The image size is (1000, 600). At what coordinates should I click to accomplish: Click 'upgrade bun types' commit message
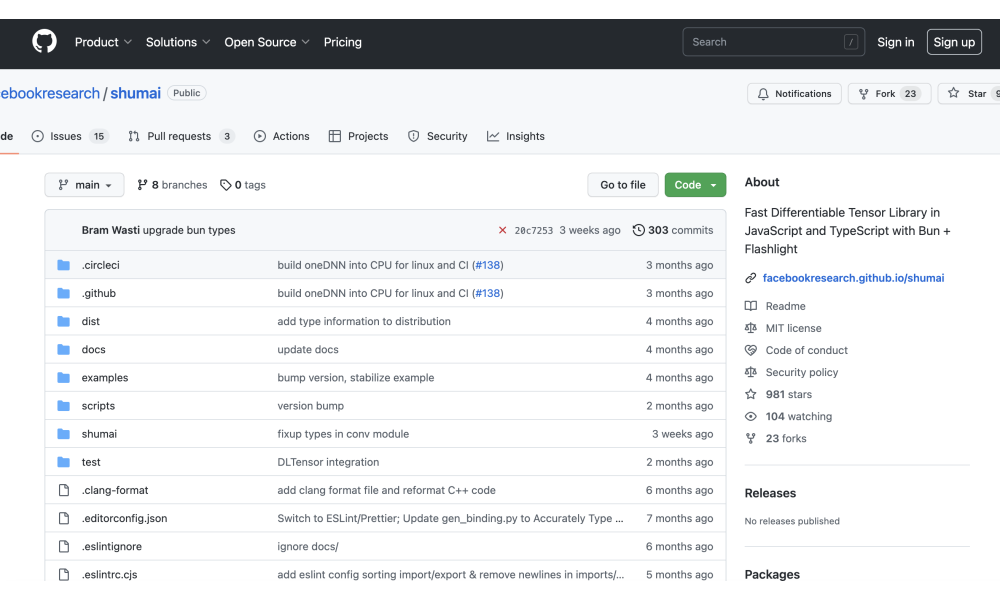[189, 230]
